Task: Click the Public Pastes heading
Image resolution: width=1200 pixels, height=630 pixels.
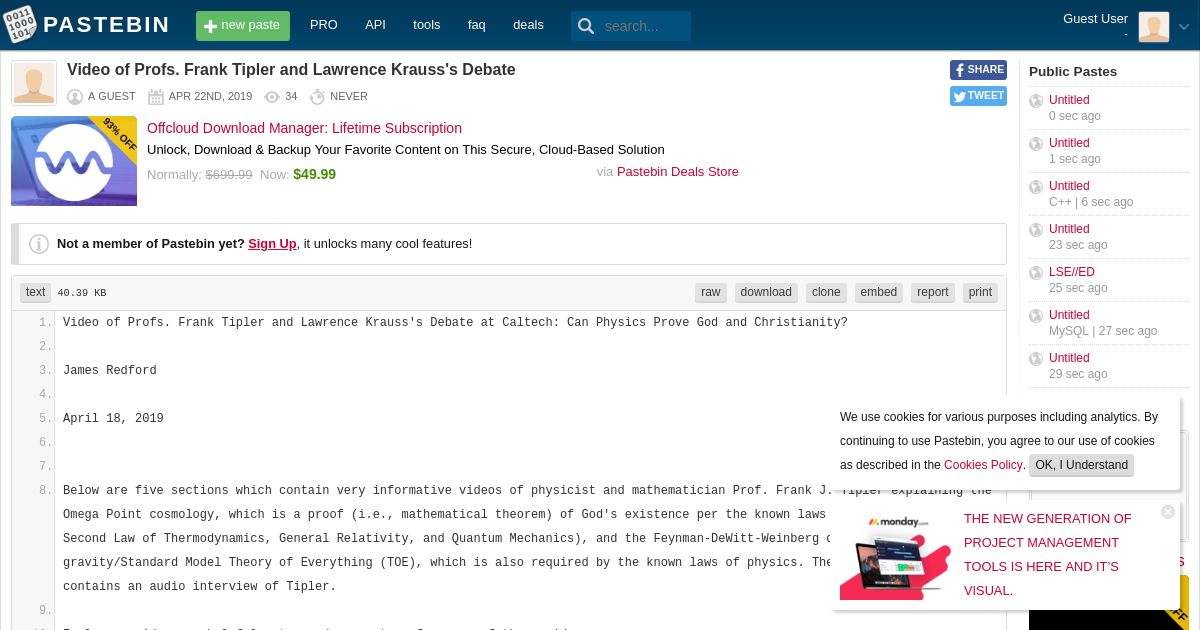Action: pos(1073,71)
